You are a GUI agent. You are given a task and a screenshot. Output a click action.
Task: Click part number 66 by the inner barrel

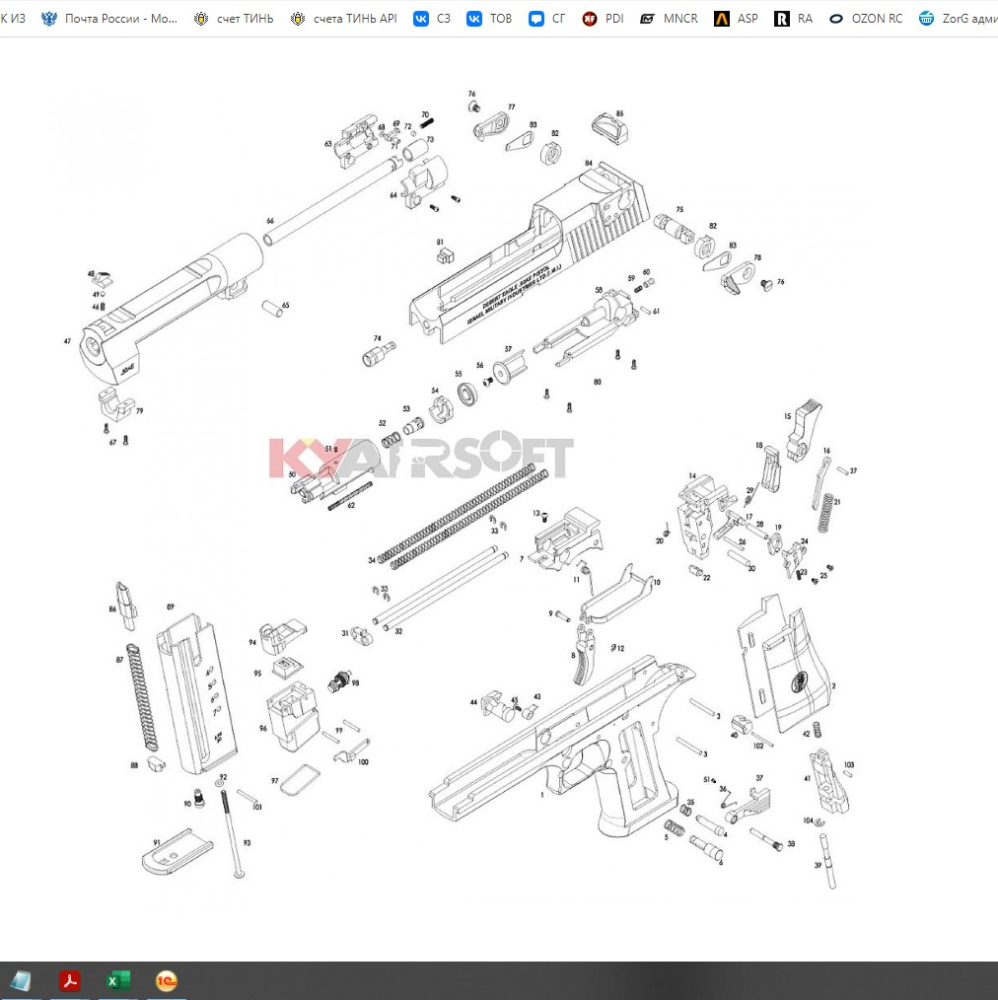tap(270, 221)
